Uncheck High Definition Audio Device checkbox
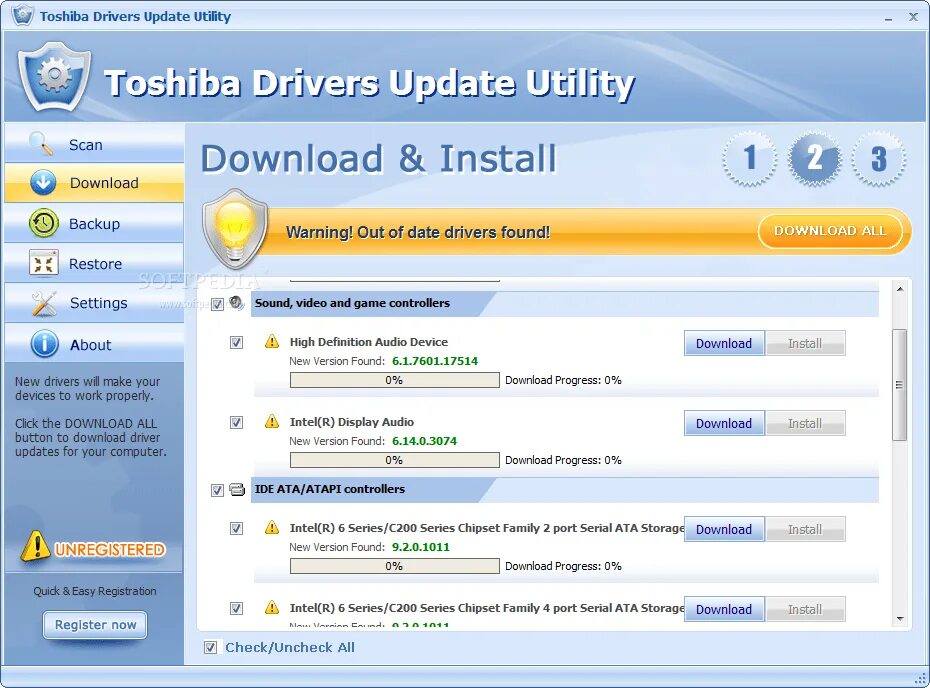Viewport: 930px width, 688px height. pos(236,342)
